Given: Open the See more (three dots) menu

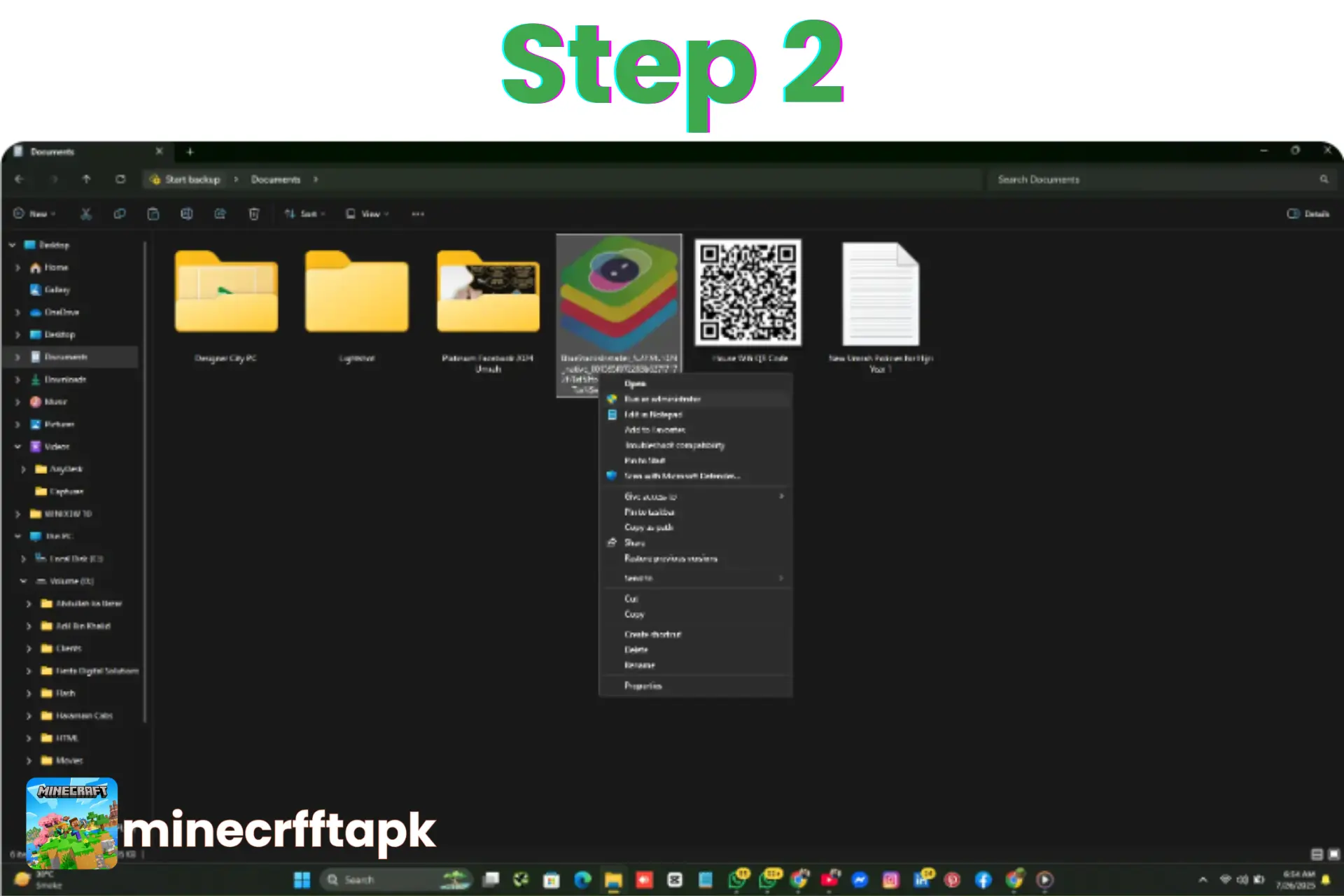Looking at the screenshot, I should (x=418, y=213).
